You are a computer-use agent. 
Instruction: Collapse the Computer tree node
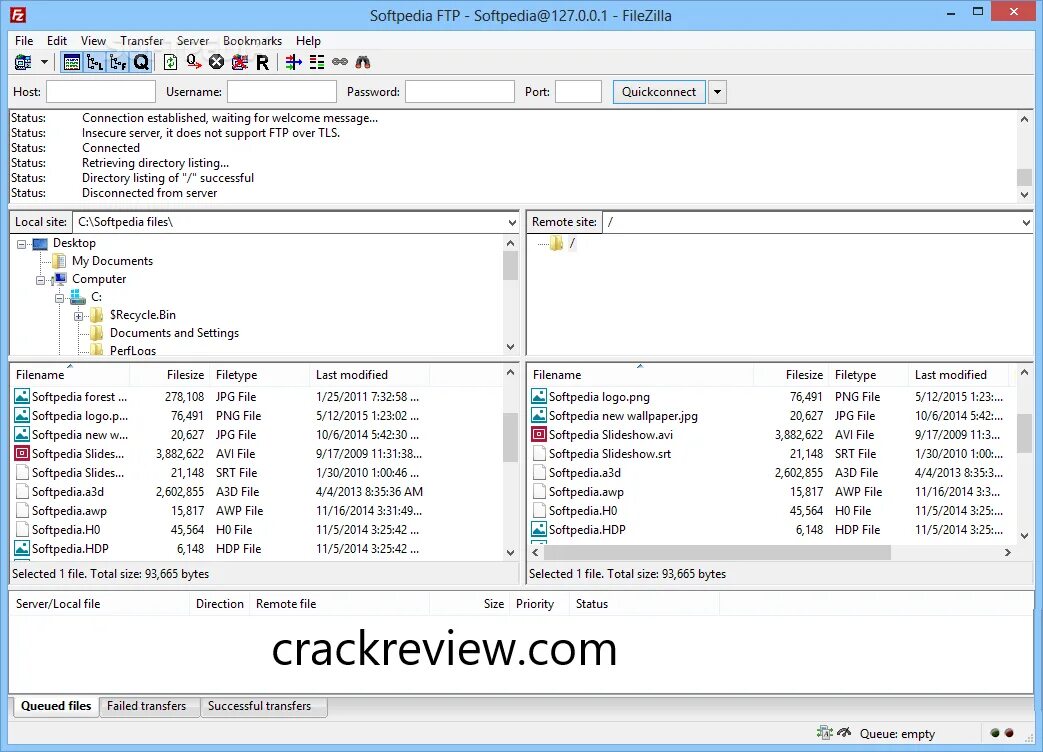pos(41,280)
